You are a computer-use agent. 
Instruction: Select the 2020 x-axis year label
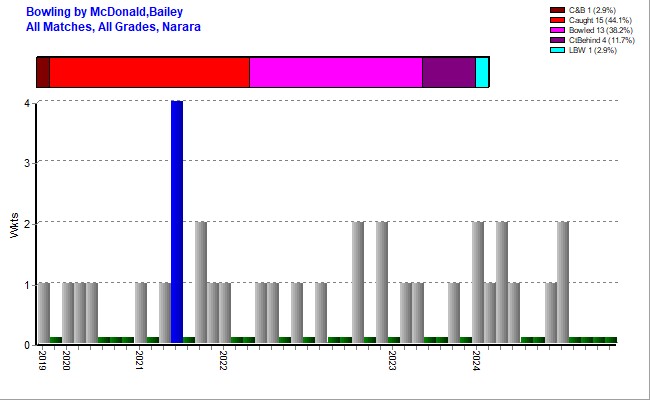click(67, 360)
